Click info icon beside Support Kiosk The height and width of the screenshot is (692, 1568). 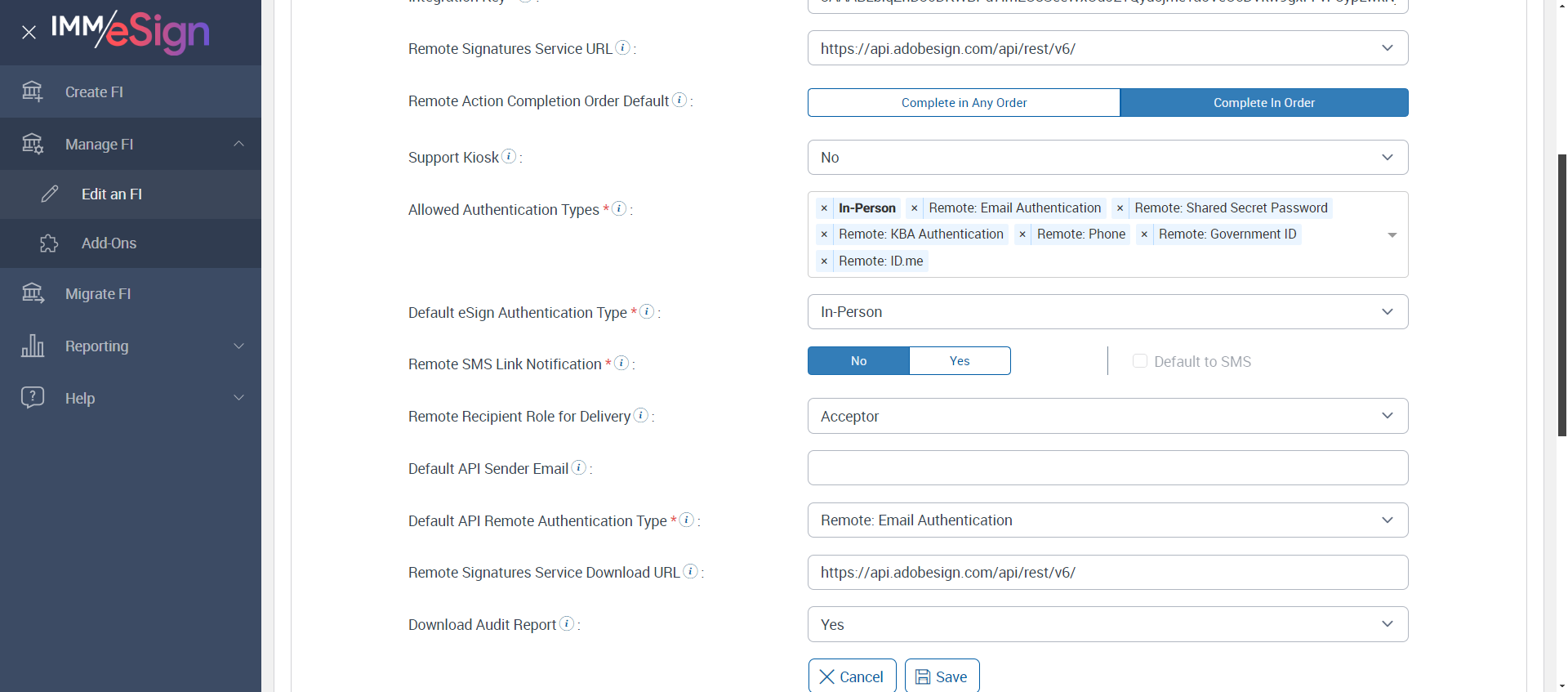509,156
